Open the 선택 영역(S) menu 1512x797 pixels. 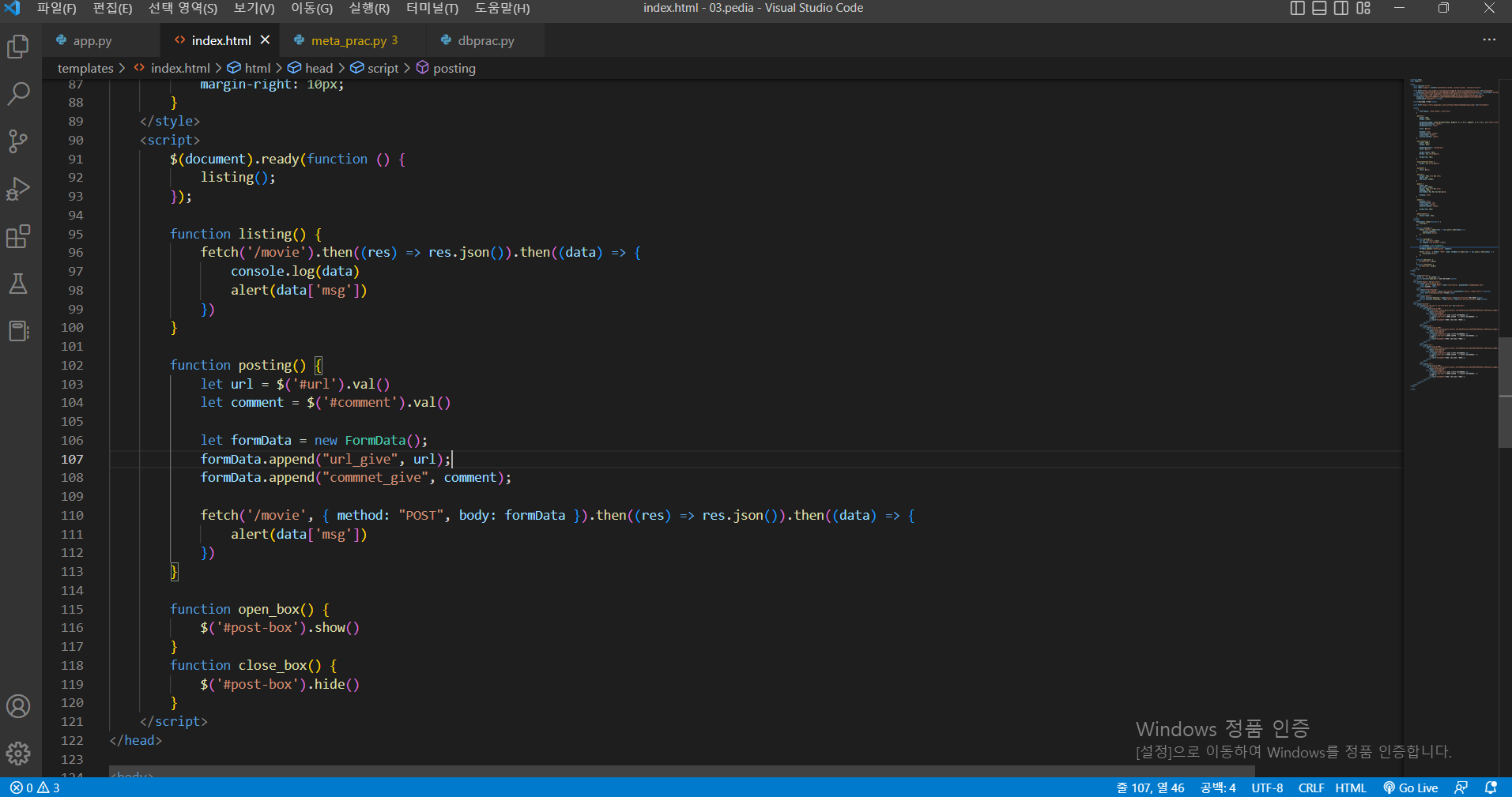[183, 9]
